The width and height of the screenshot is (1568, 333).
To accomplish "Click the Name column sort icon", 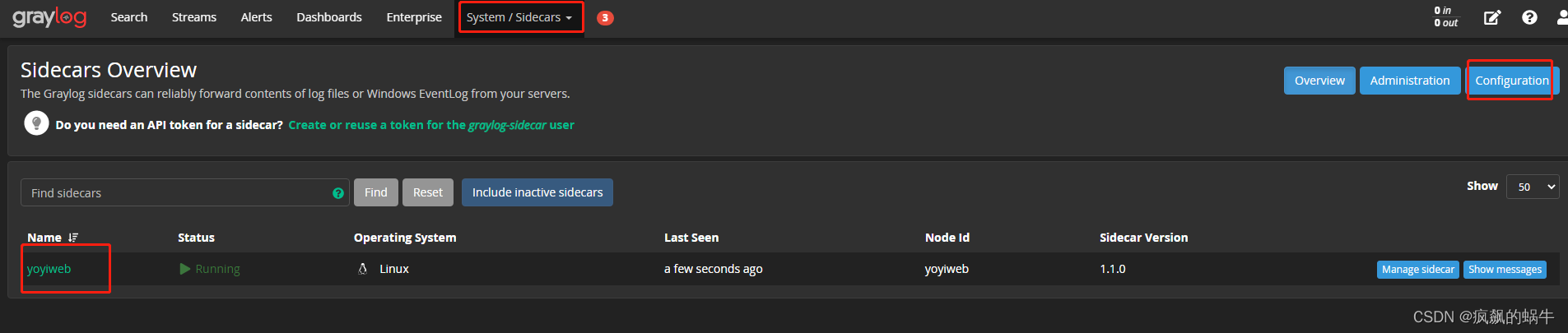I will pos(73,238).
